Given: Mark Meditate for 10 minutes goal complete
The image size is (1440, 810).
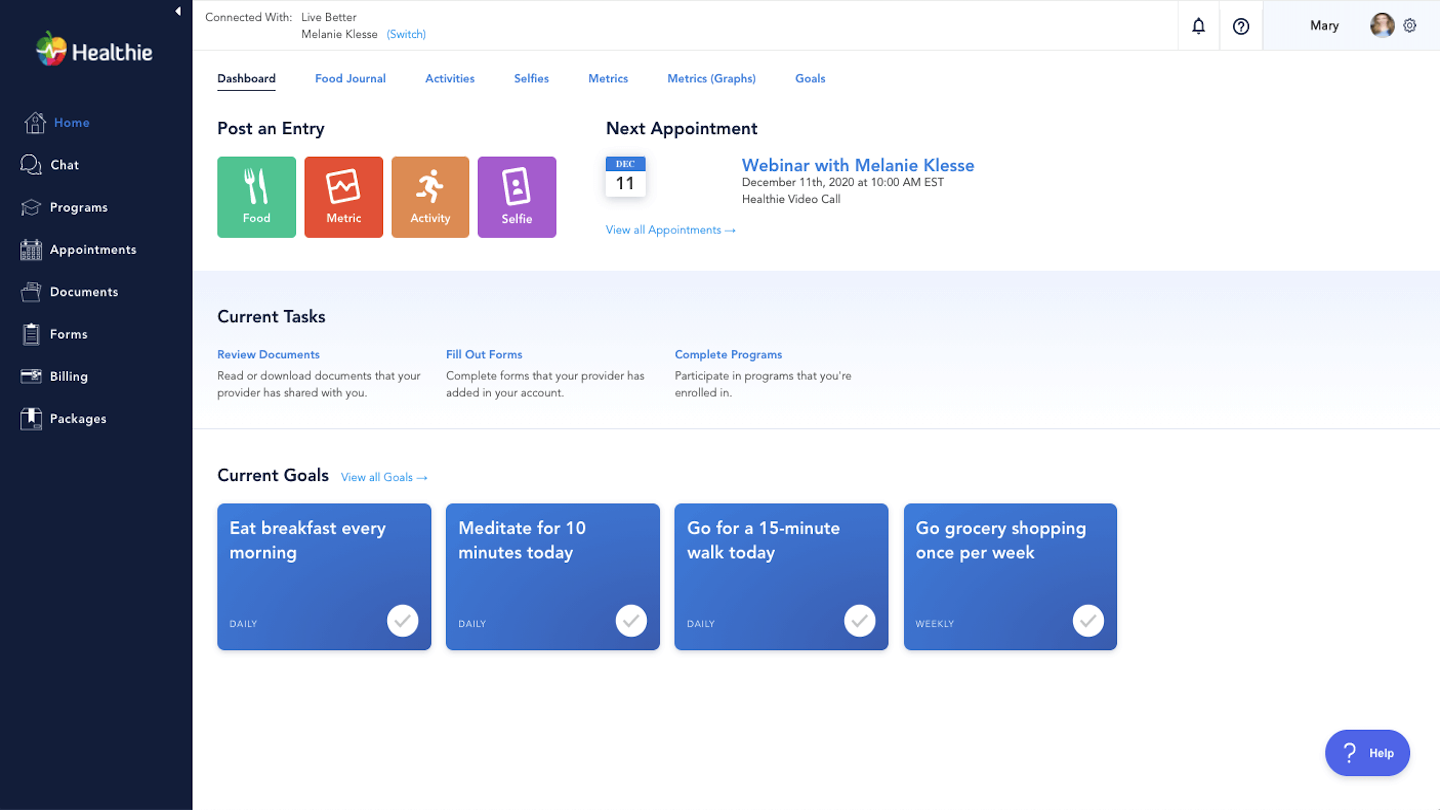Looking at the screenshot, I should (631, 620).
